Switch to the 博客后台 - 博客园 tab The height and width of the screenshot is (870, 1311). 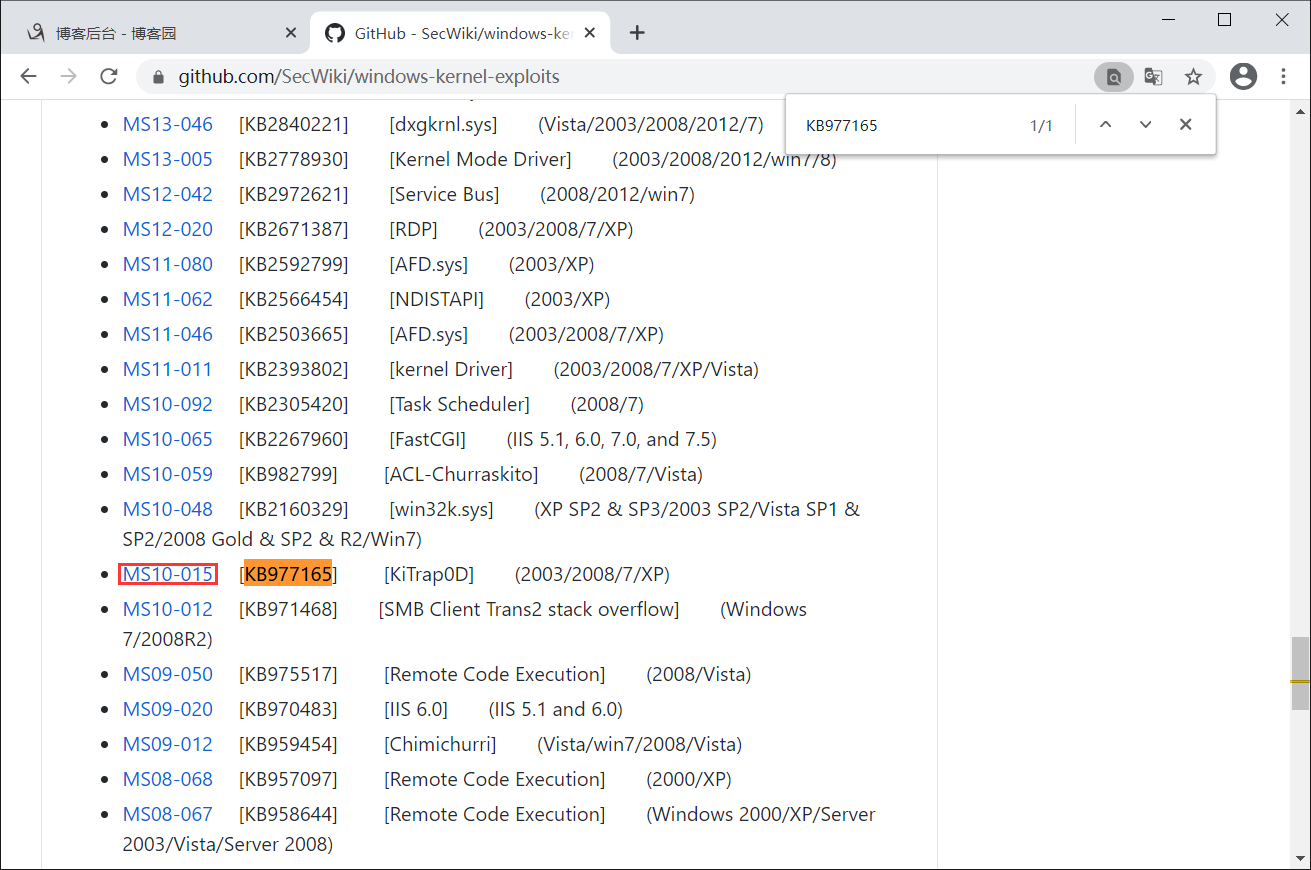pyautogui.click(x=160, y=33)
